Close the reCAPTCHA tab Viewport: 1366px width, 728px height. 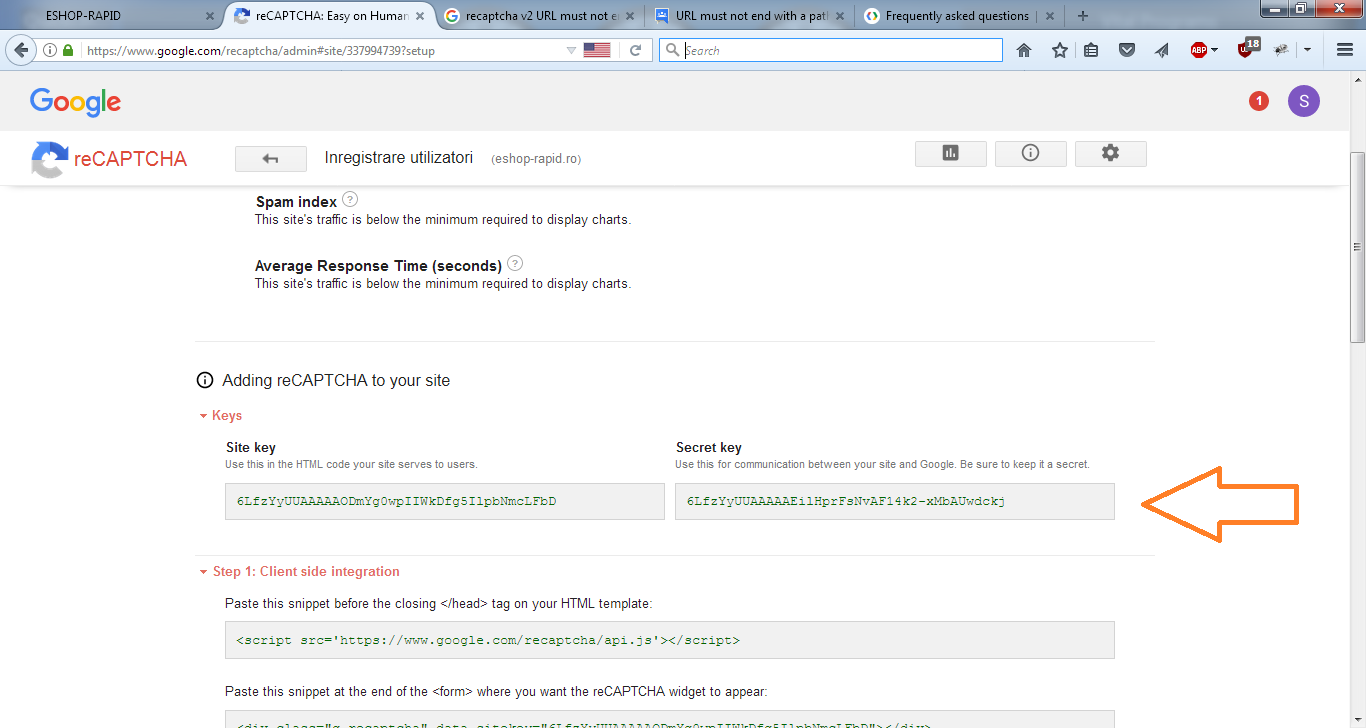420,16
